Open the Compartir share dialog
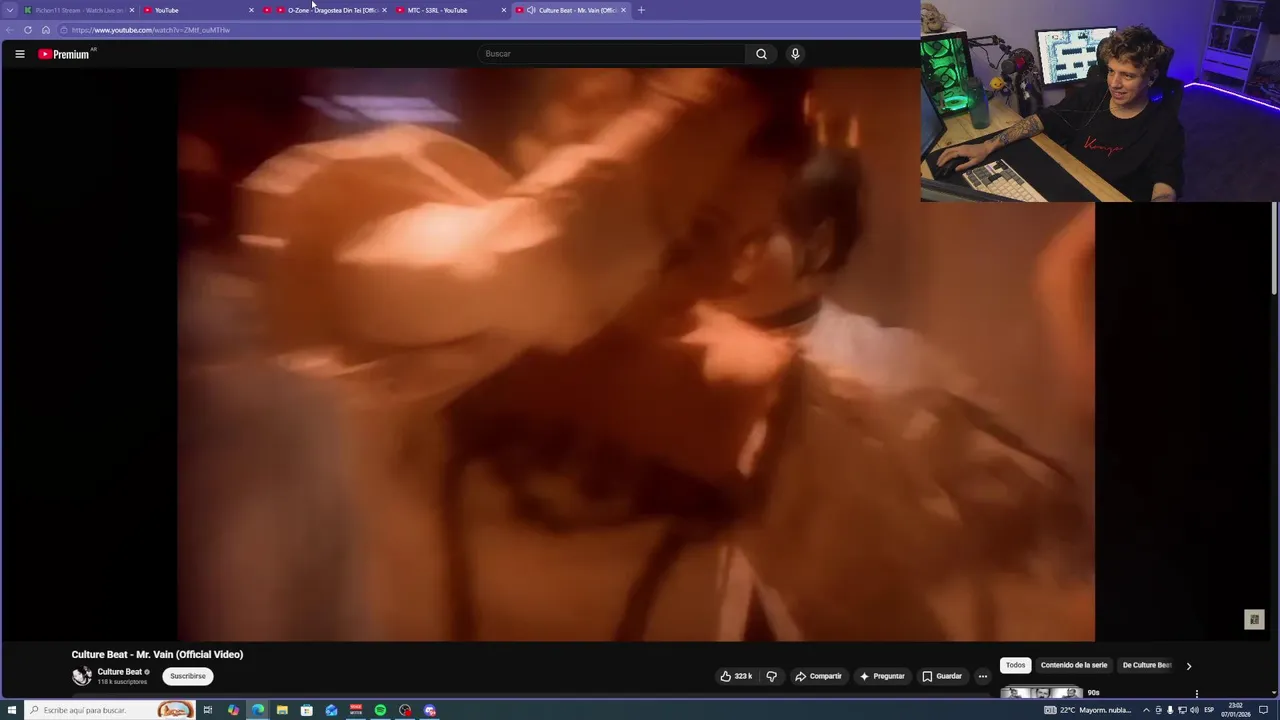Viewport: 1280px width, 720px height. pyautogui.click(x=818, y=676)
